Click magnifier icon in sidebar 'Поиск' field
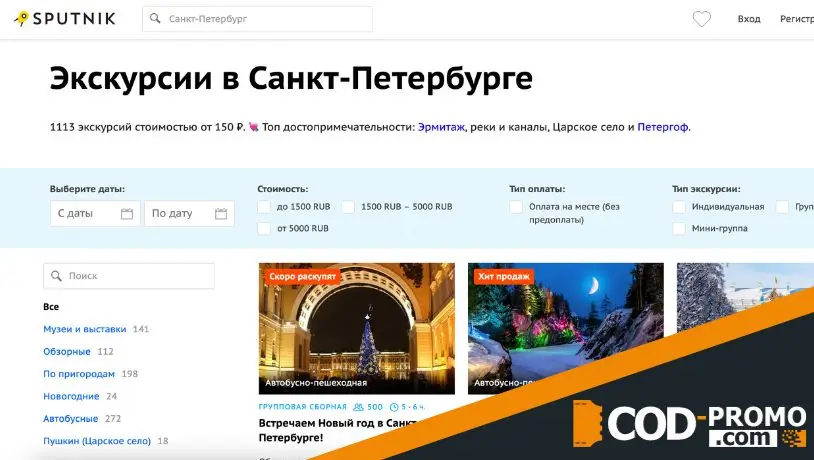The image size is (814, 460). coord(56,276)
